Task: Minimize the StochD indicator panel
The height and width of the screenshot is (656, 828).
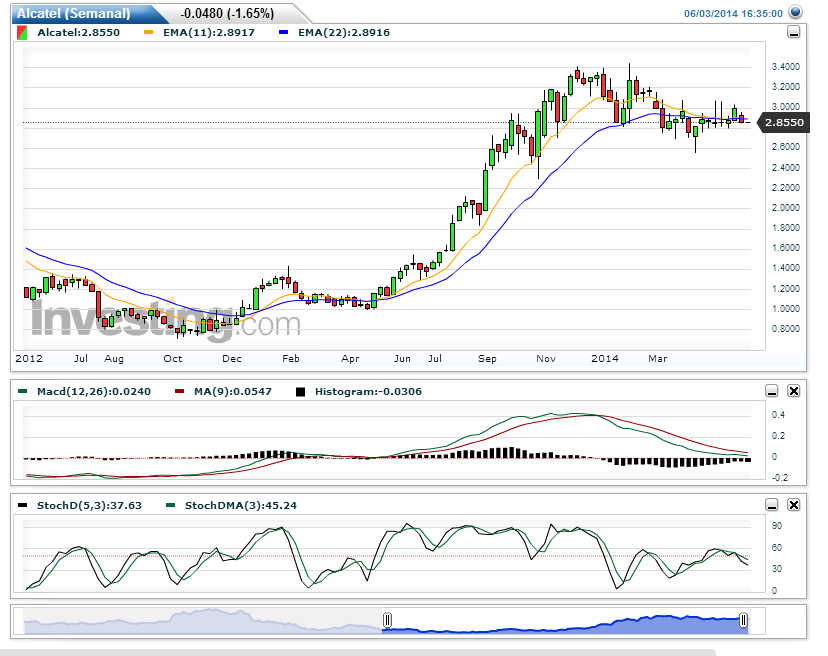Action: click(771, 505)
